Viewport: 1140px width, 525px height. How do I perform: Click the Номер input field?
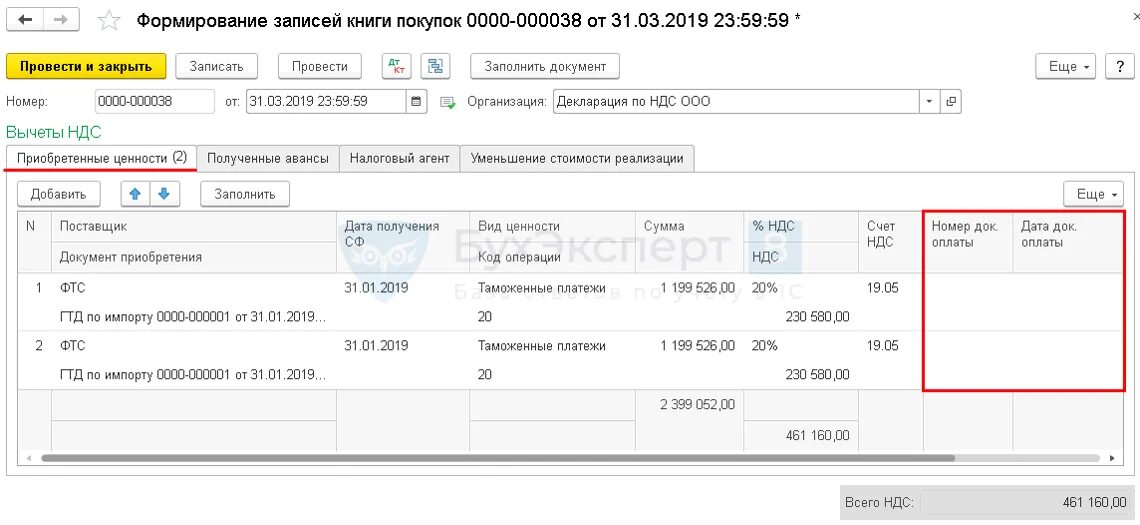[x=155, y=101]
